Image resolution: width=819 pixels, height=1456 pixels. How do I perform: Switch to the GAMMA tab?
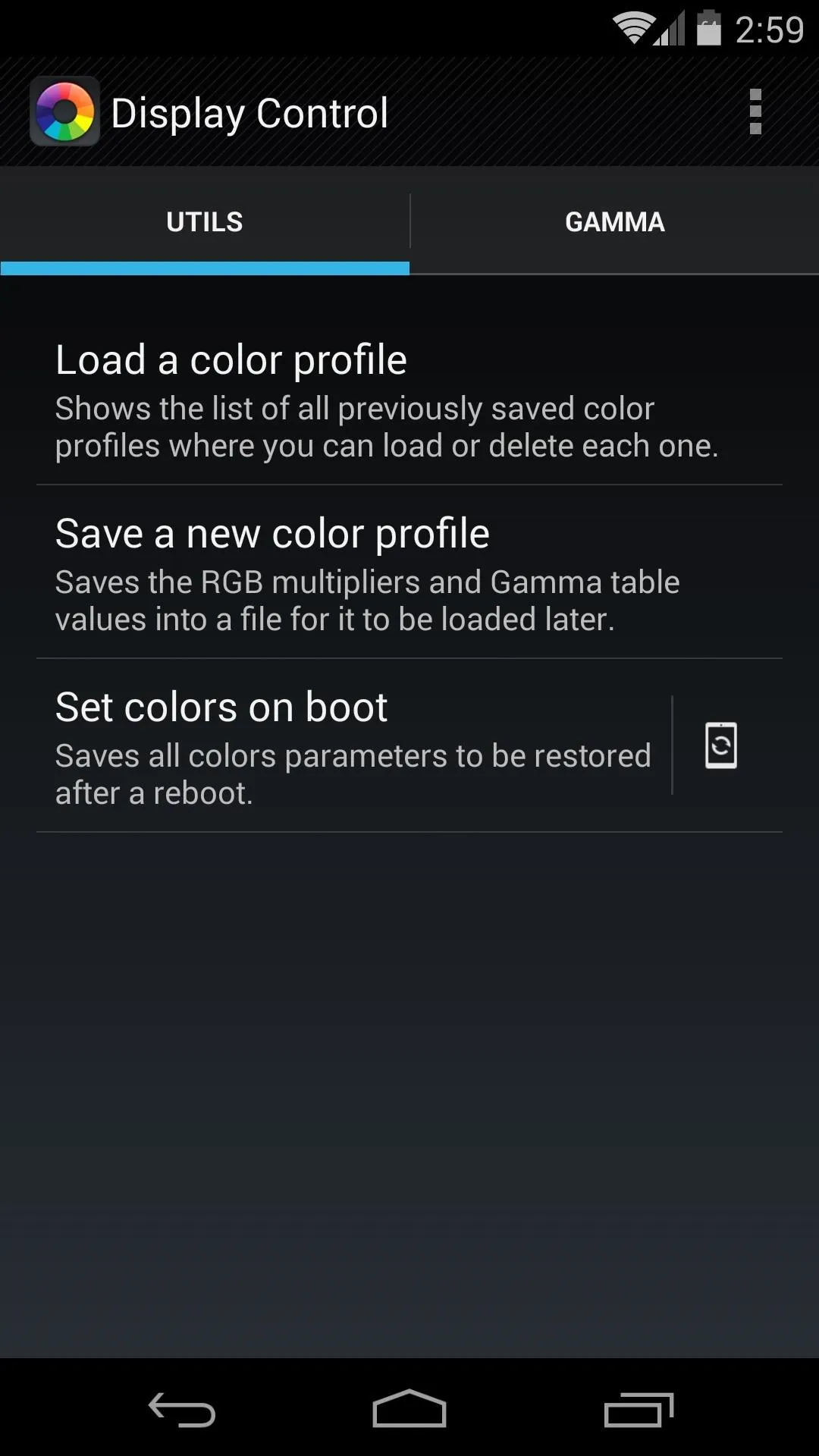click(615, 222)
